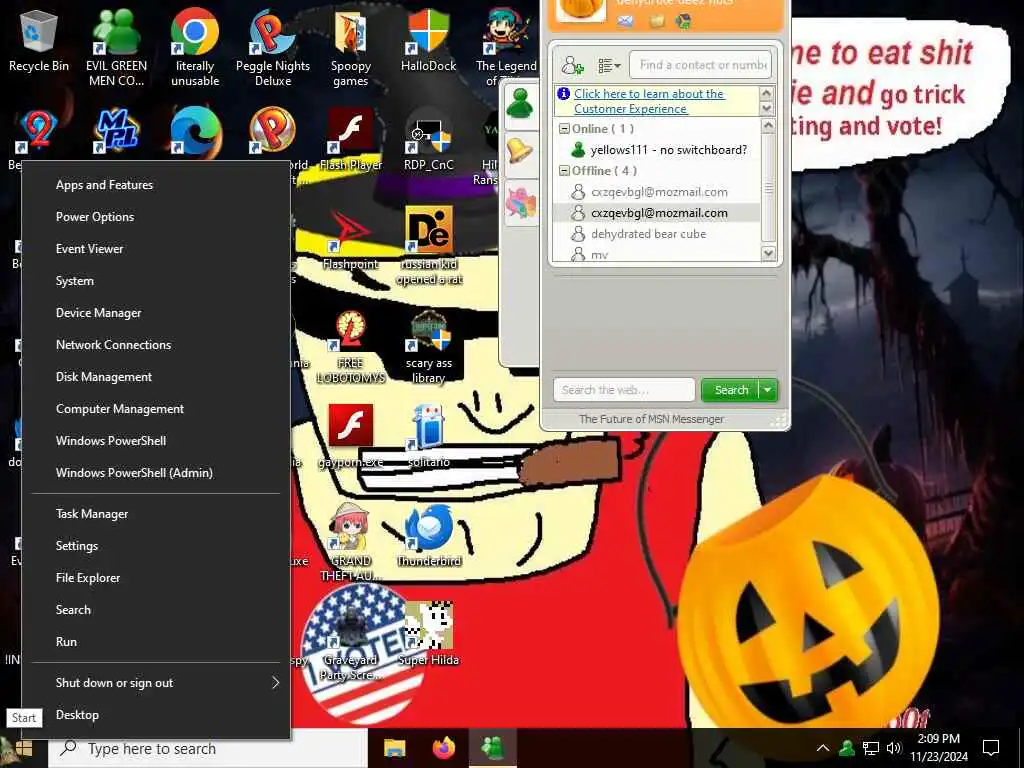1024x768 pixels.
Task: Select contact yellows111 - no switchboard?
Action: click(656, 150)
